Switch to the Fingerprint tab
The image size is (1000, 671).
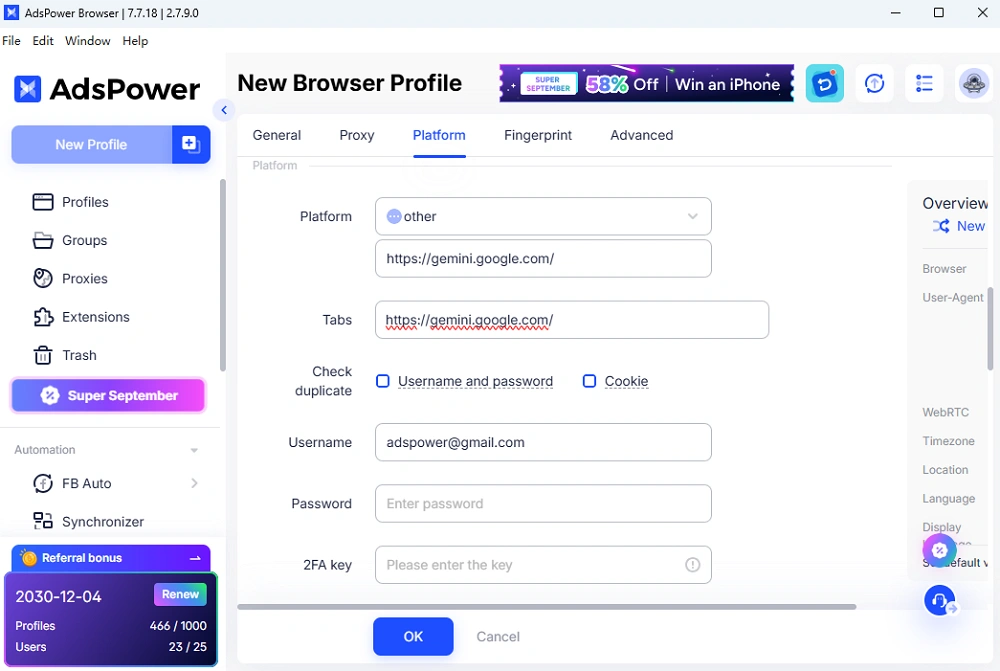click(538, 135)
